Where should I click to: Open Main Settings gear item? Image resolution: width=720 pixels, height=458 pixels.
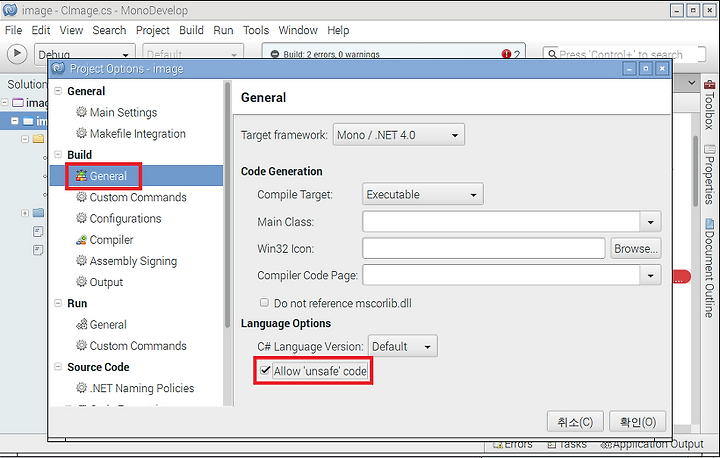coord(81,112)
